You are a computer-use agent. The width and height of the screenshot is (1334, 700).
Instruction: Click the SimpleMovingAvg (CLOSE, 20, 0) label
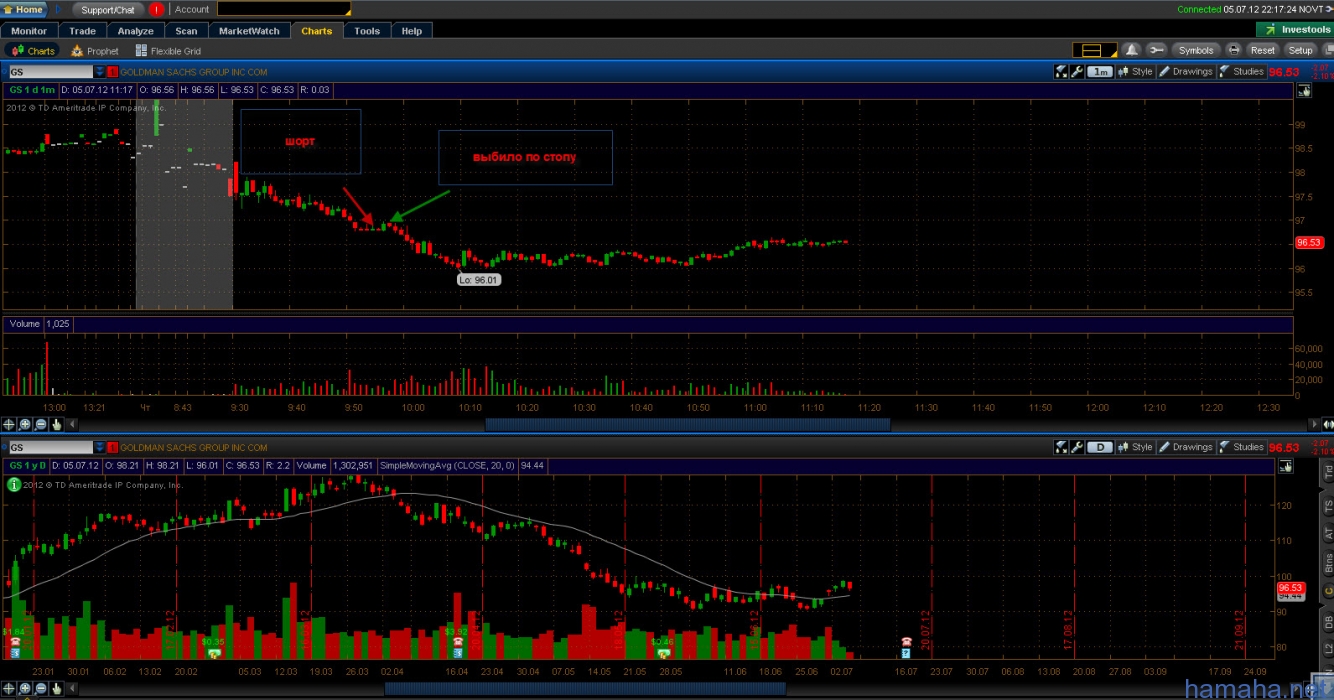click(x=449, y=466)
